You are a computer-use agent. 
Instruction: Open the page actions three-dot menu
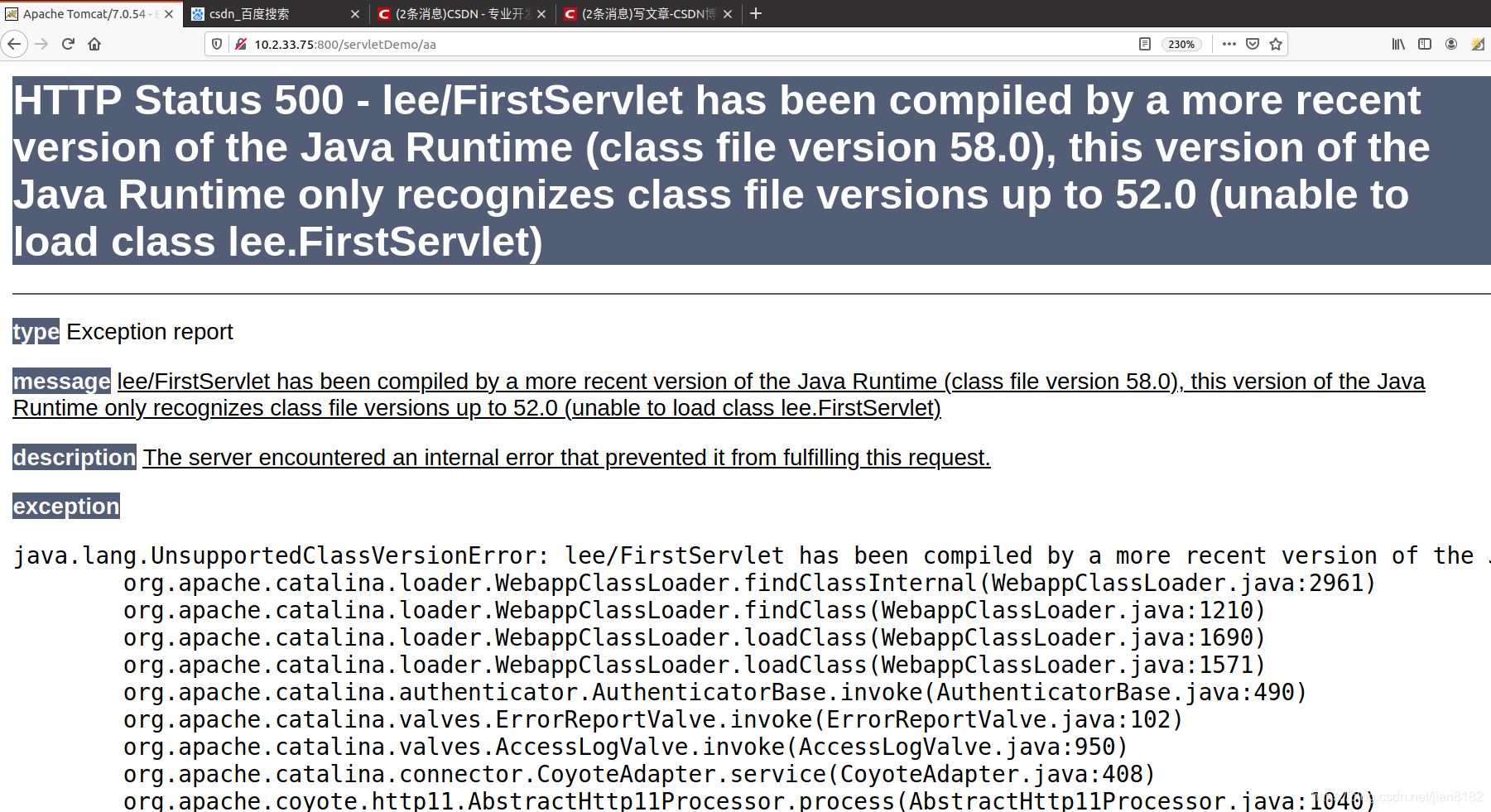click(1229, 44)
